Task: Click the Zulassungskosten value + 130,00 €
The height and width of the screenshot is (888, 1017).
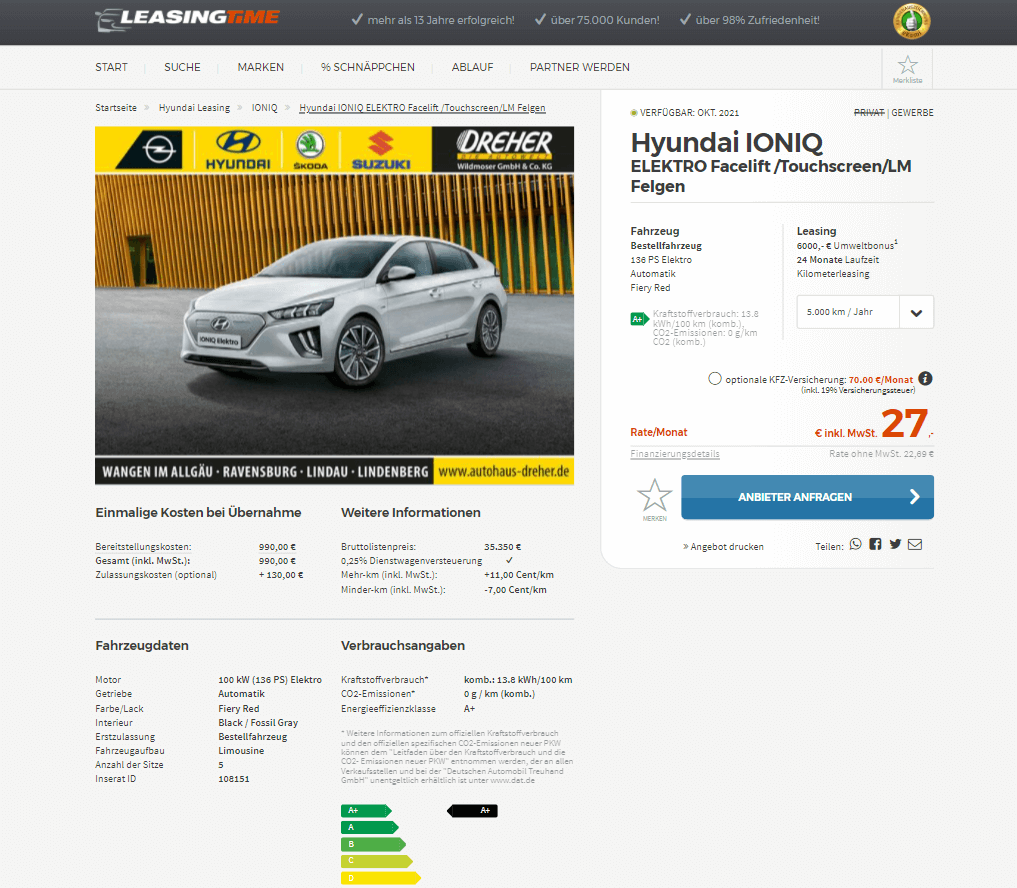Action: click(281, 575)
